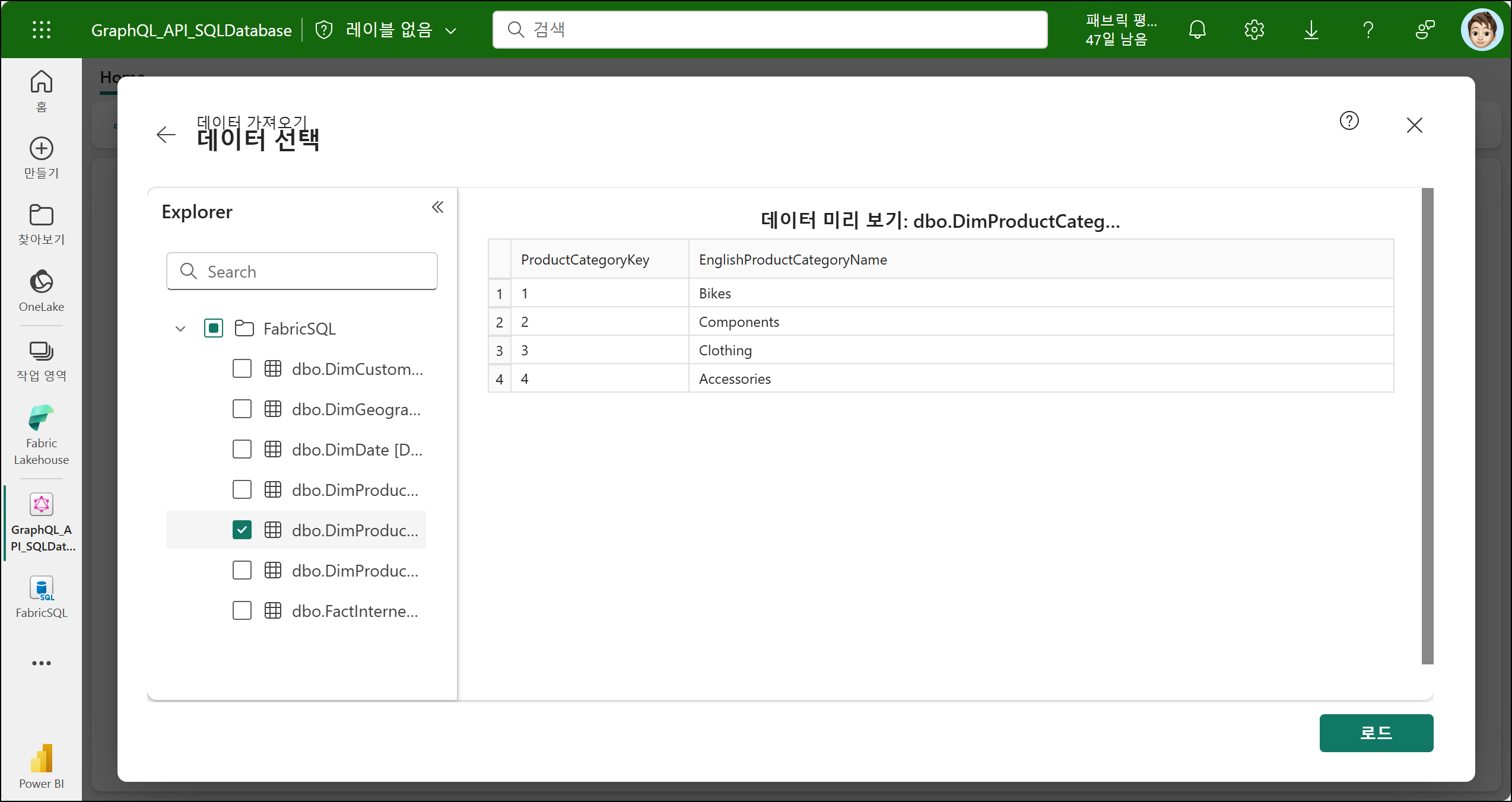
Task: Click table icon beside dbo.FactInterne...
Action: click(273, 610)
